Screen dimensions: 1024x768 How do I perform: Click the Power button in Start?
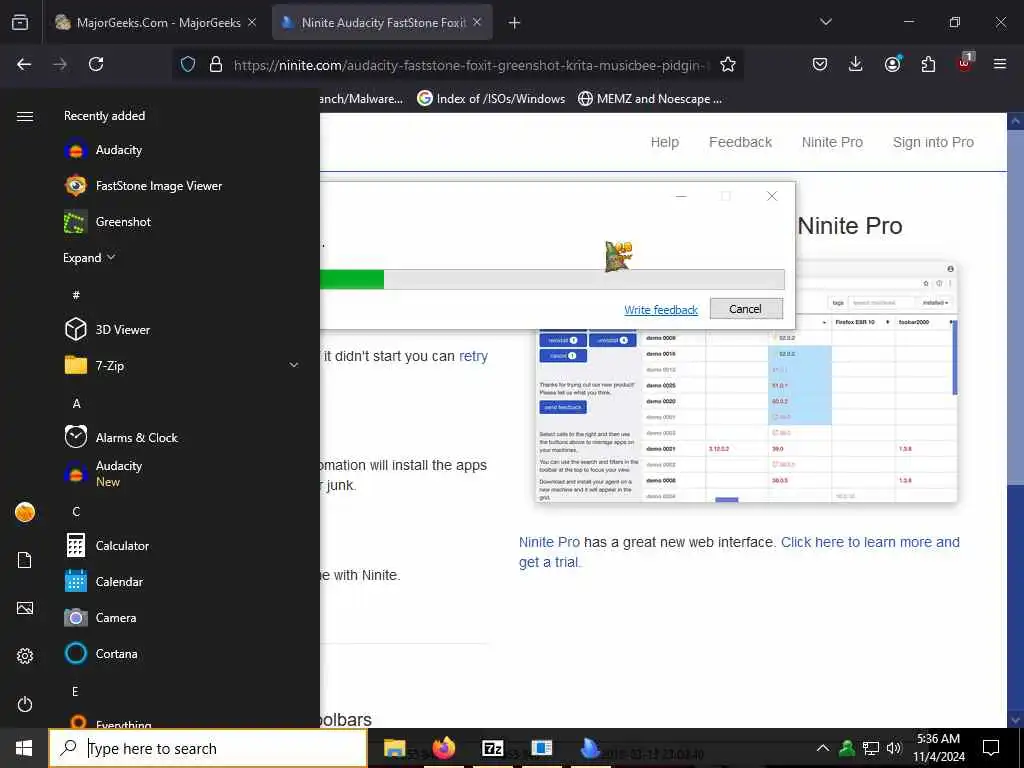pos(25,704)
